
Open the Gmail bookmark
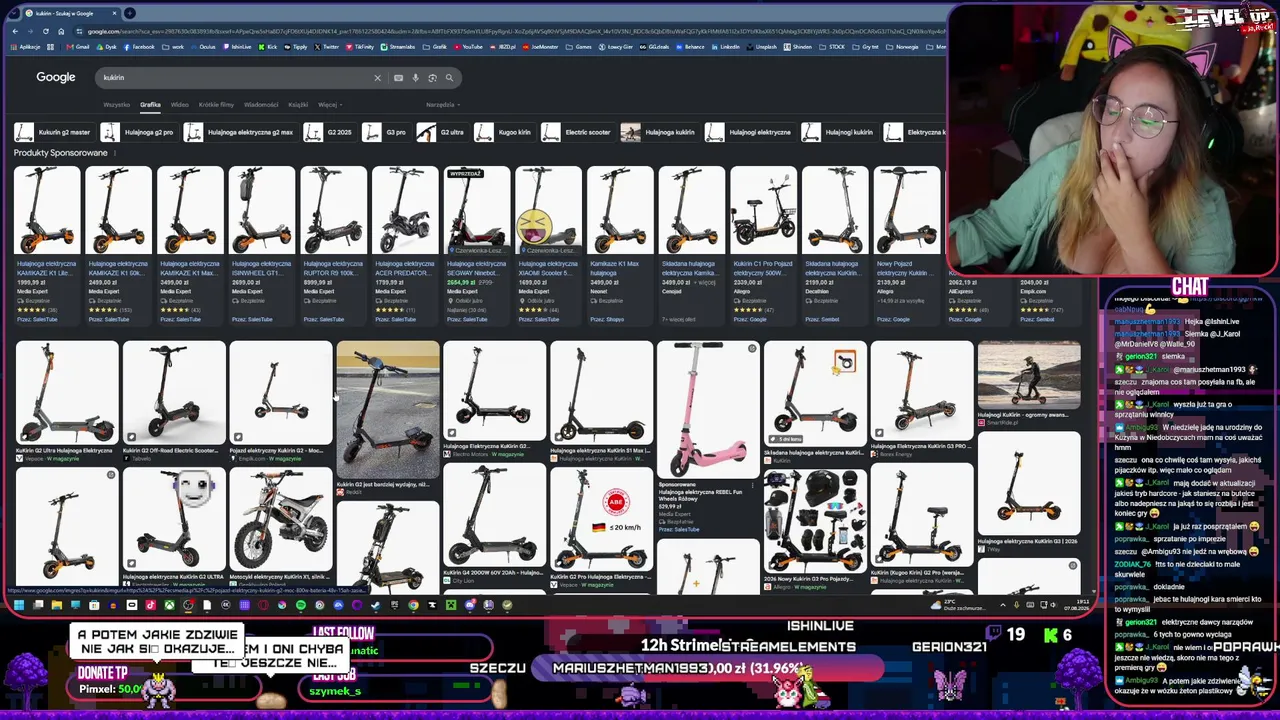pos(78,46)
